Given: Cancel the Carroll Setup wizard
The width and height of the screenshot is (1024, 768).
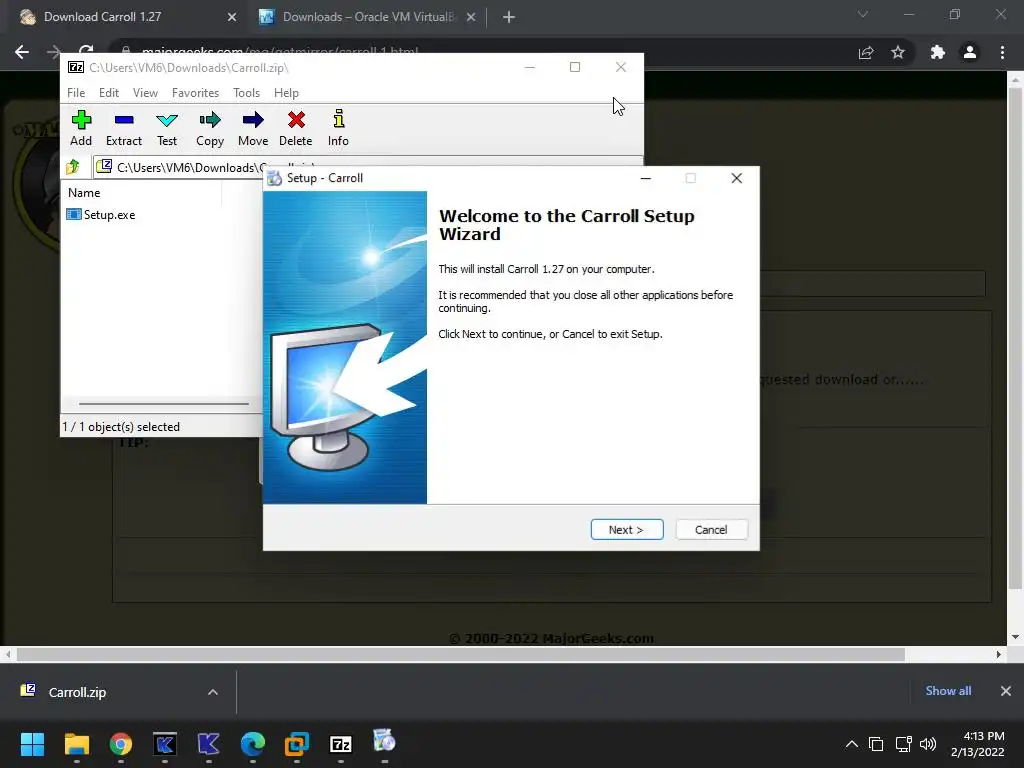Looking at the screenshot, I should [x=711, y=530].
